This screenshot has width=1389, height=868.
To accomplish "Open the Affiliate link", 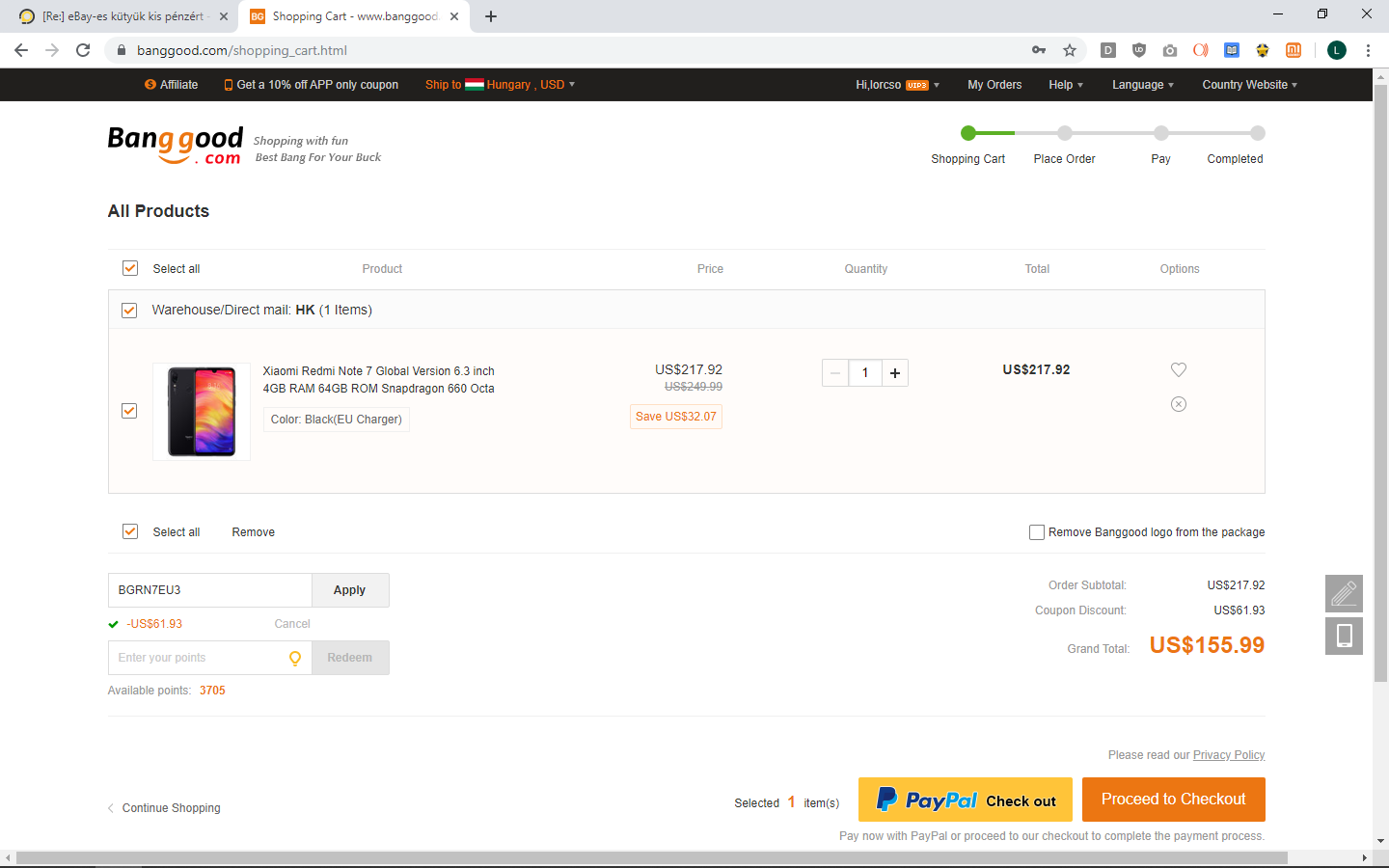I will (x=172, y=85).
